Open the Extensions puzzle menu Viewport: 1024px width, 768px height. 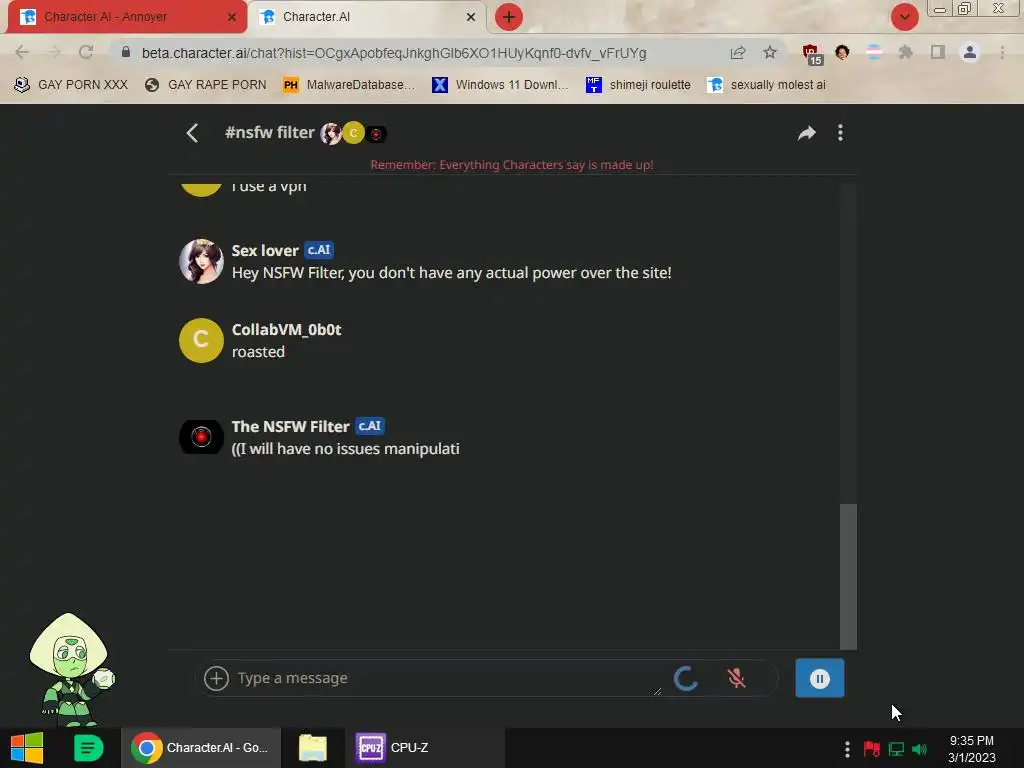(905, 52)
